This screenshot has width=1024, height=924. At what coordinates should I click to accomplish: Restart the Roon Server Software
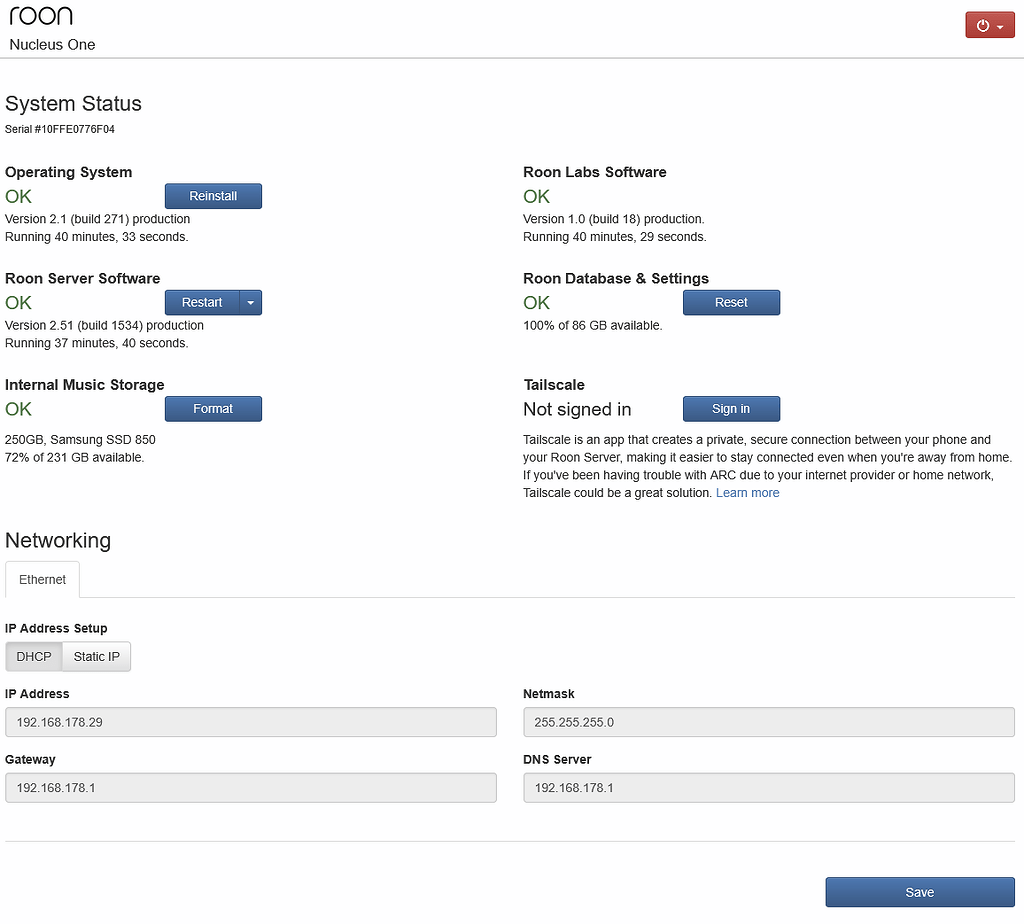click(x=201, y=302)
